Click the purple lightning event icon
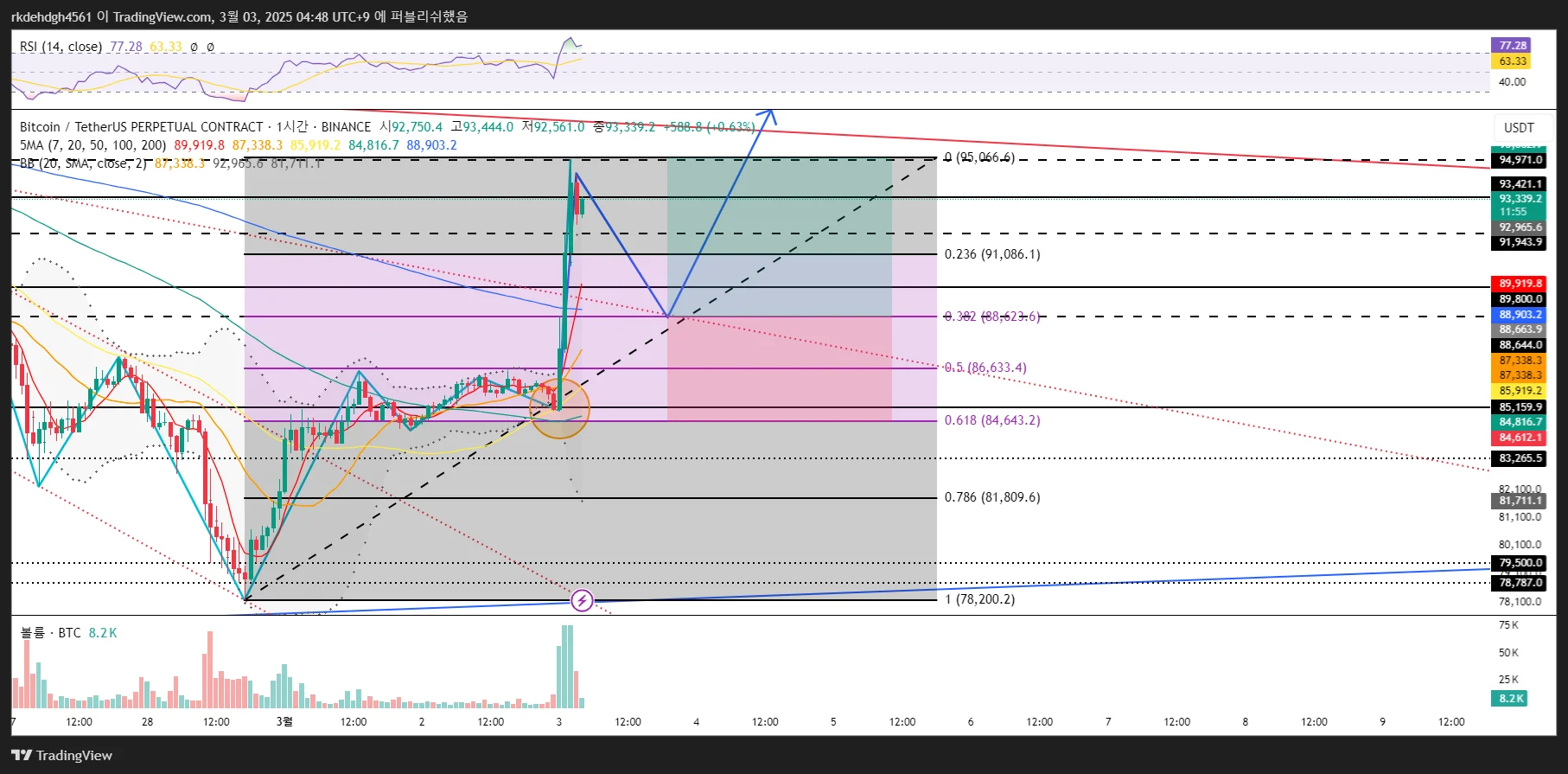This screenshot has height=774, width=1568. [582, 600]
